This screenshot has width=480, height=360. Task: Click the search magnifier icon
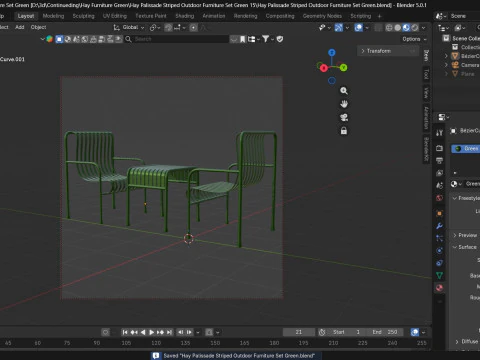(128, 39)
